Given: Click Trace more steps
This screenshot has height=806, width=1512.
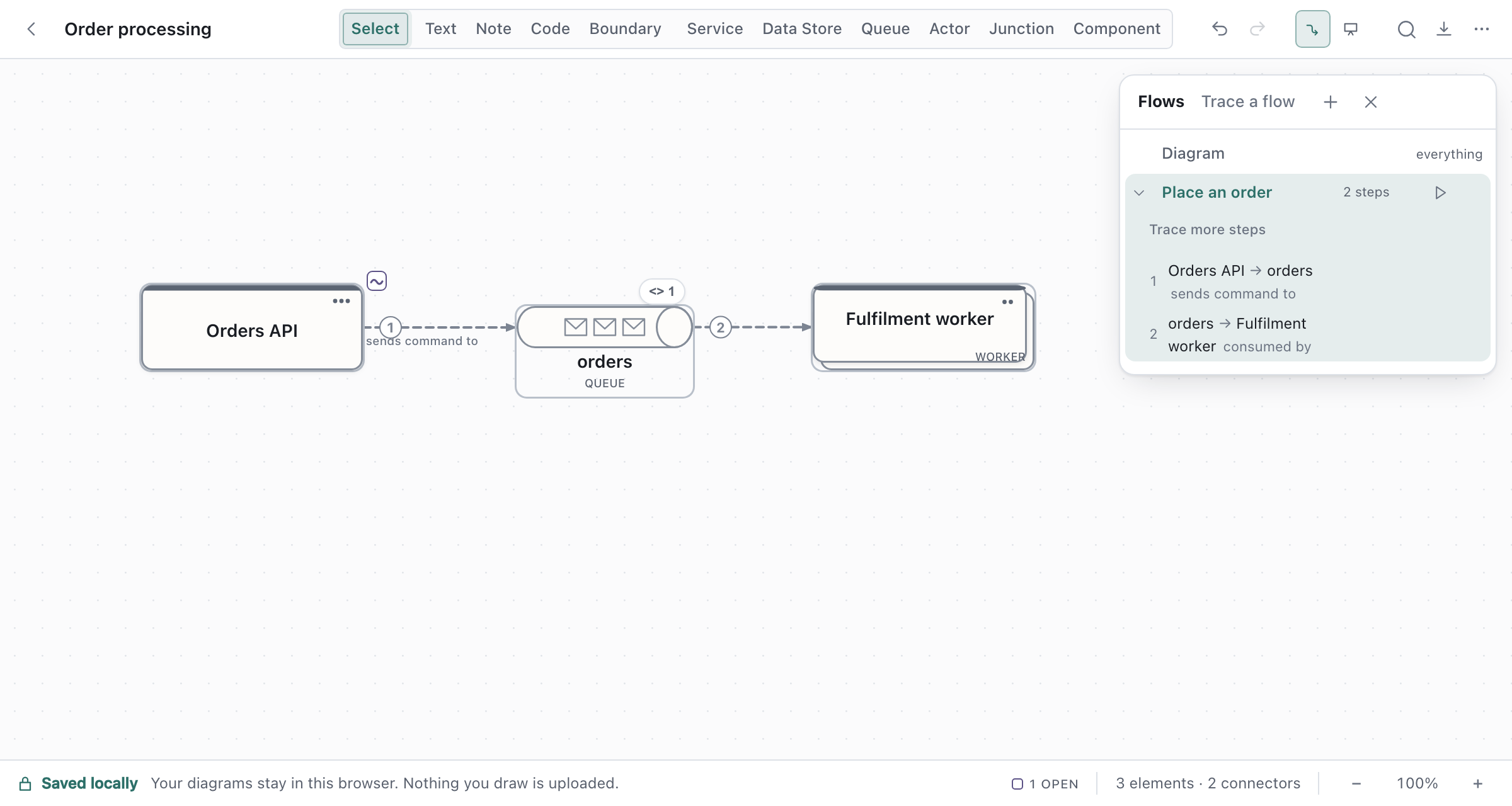Looking at the screenshot, I should tap(1207, 230).
